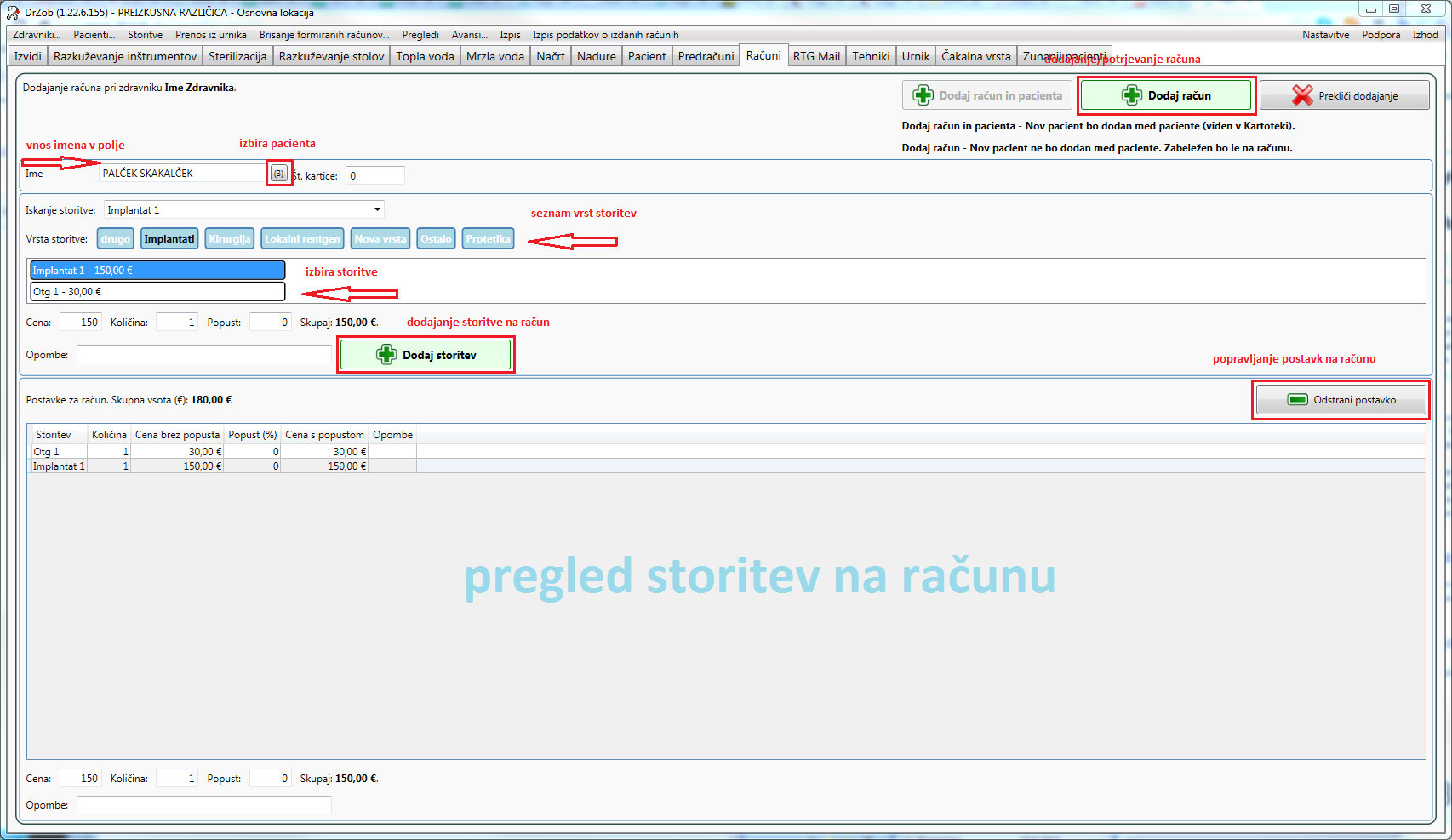Click the Popust discount input field
This screenshot has height=840, width=1452.
271,323
